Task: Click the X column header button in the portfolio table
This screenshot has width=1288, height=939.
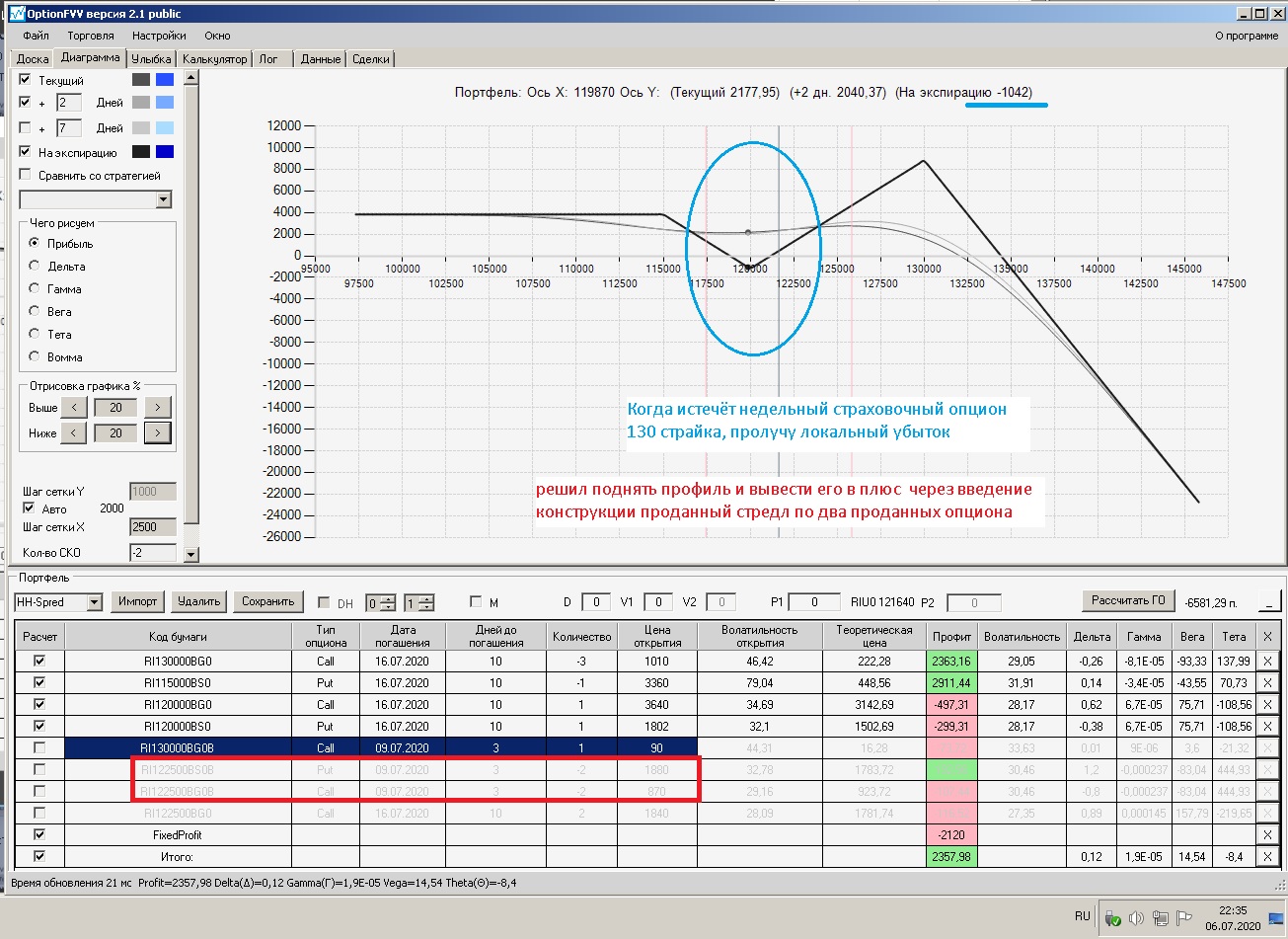Action: coord(1268,637)
